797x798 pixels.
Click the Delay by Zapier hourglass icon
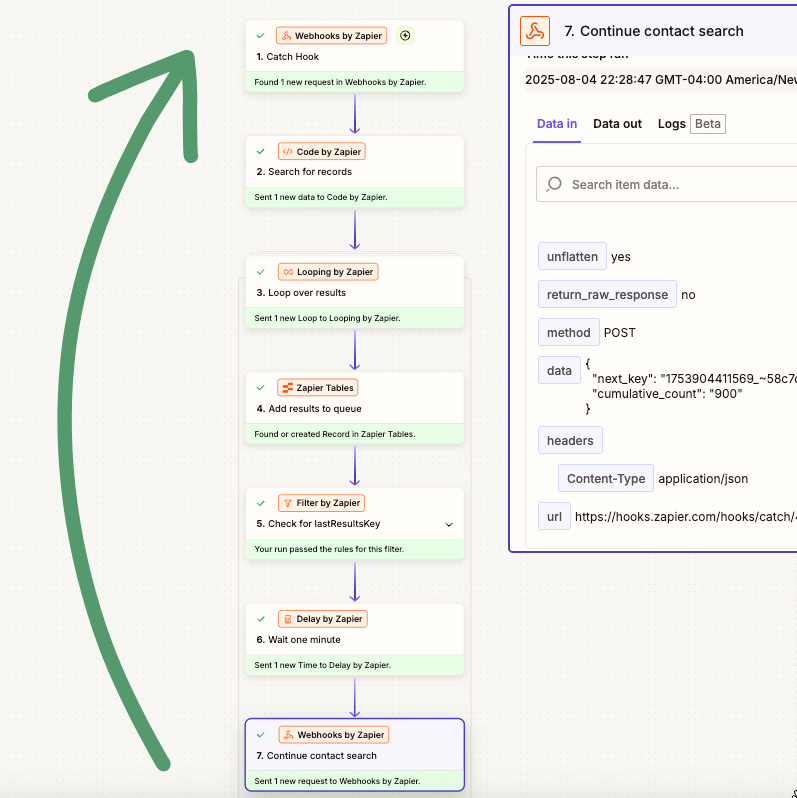pyautogui.click(x=288, y=619)
